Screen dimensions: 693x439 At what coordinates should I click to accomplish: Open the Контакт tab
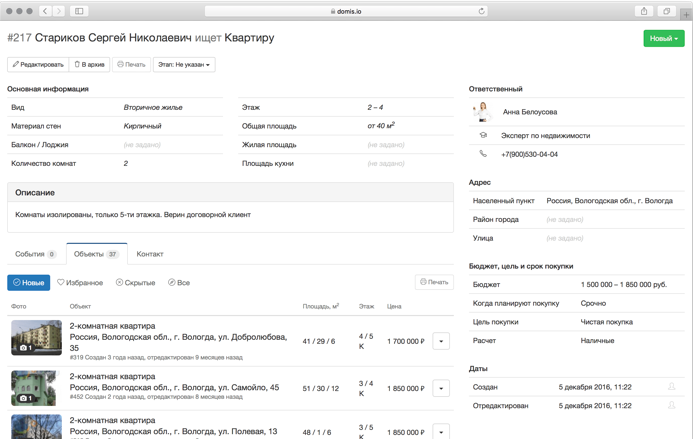point(150,254)
